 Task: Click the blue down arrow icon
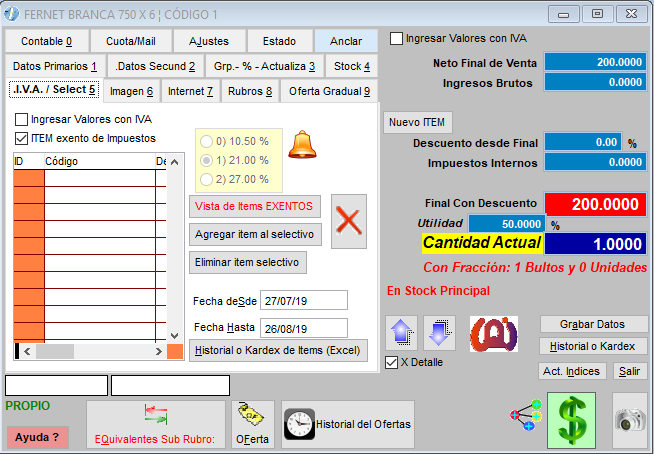click(439, 333)
